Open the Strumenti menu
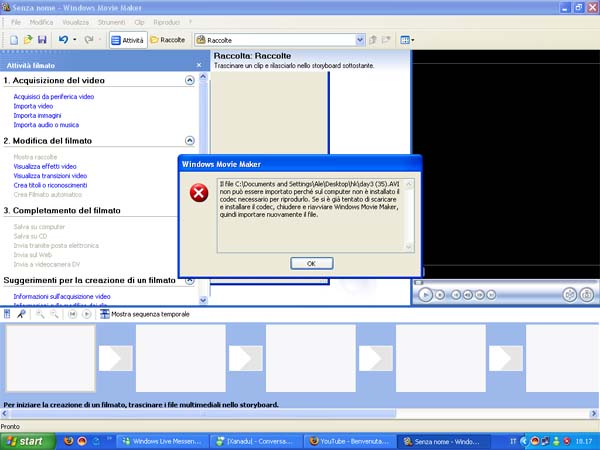This screenshot has width=600, height=450. (x=111, y=22)
